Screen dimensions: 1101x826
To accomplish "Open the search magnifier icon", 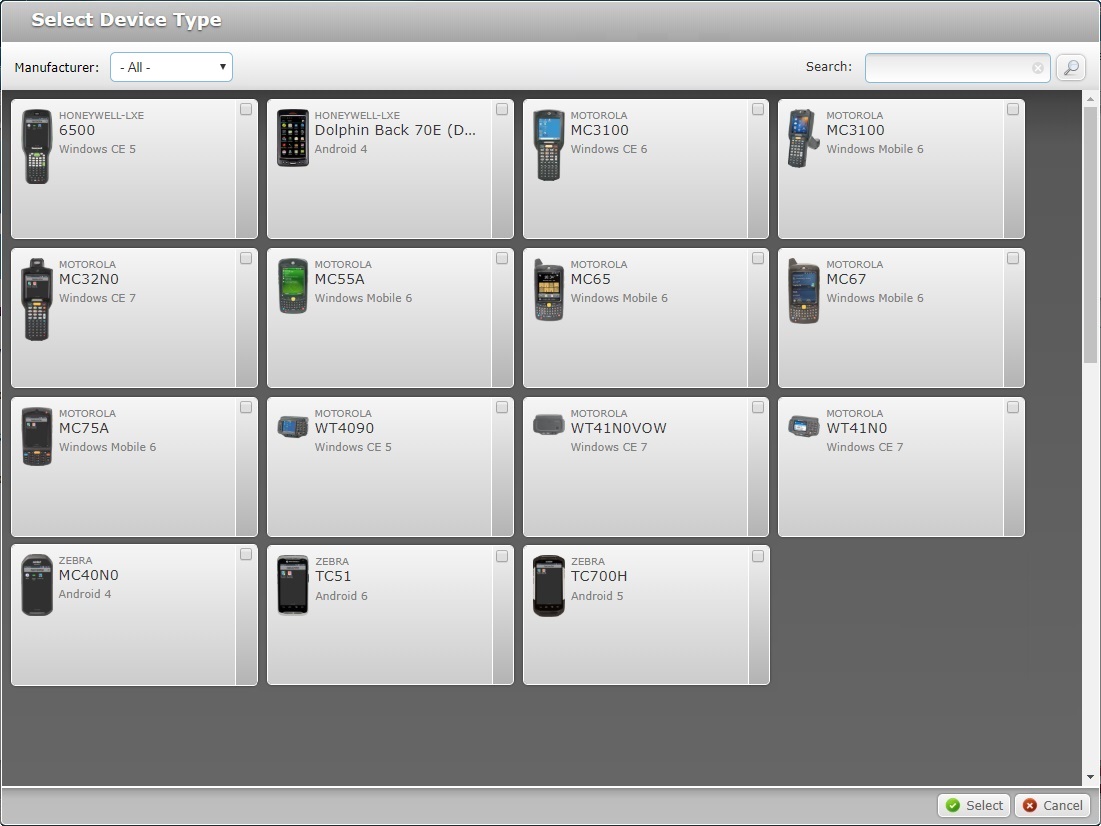I will (1070, 67).
